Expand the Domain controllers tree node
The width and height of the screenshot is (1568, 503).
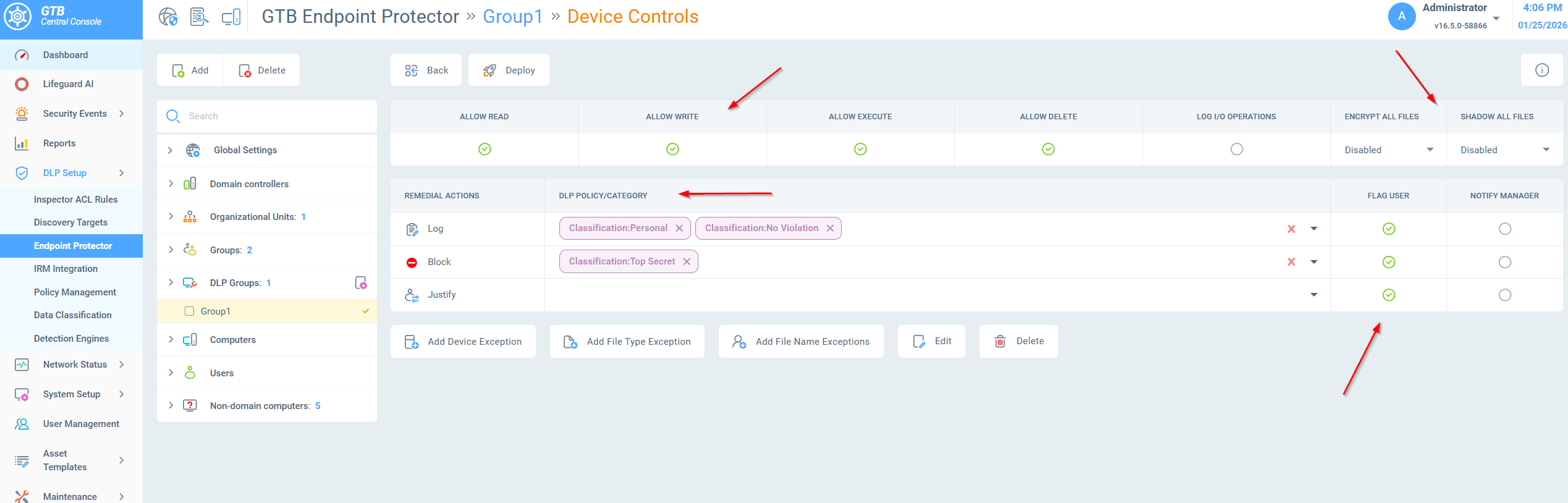(x=171, y=184)
